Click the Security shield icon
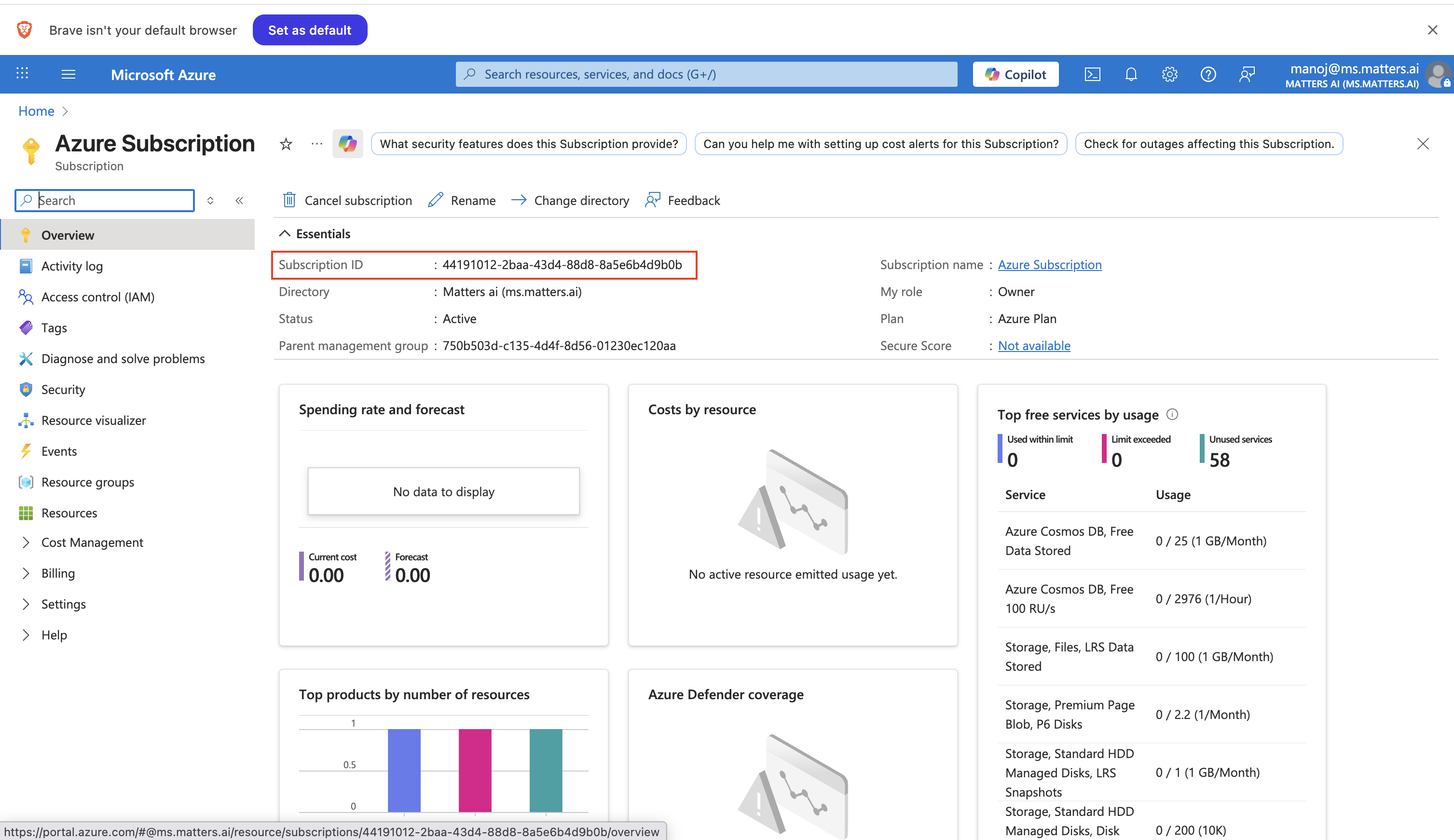Screen dimensions: 1454x840 click(x=26, y=390)
